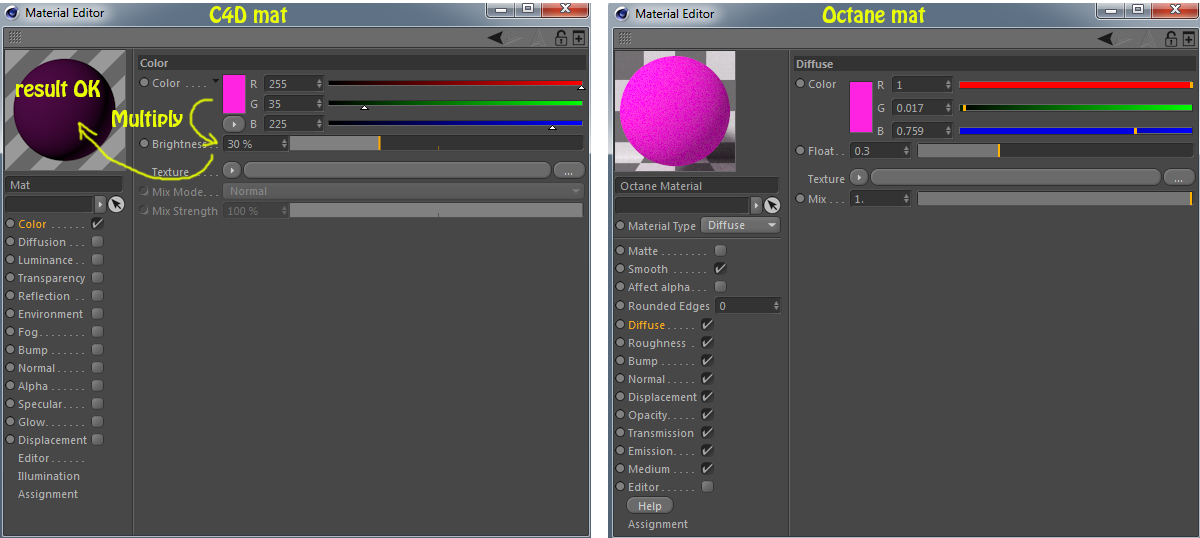This screenshot has height=538, width=1200.
Task: Click the new panel plus icon in C4D editor
Action: coord(578,38)
